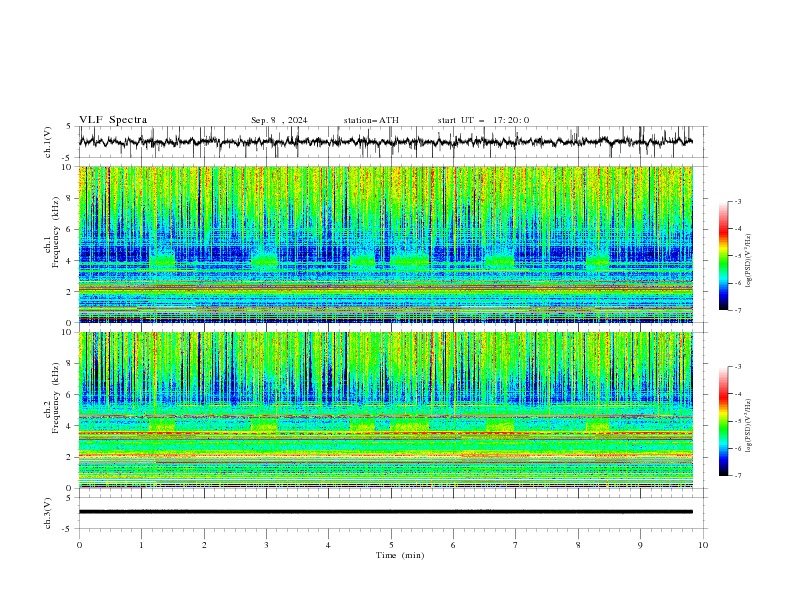792x612 pixels.
Task: Click time axis tick label "8"
Action: [x=578, y=545]
